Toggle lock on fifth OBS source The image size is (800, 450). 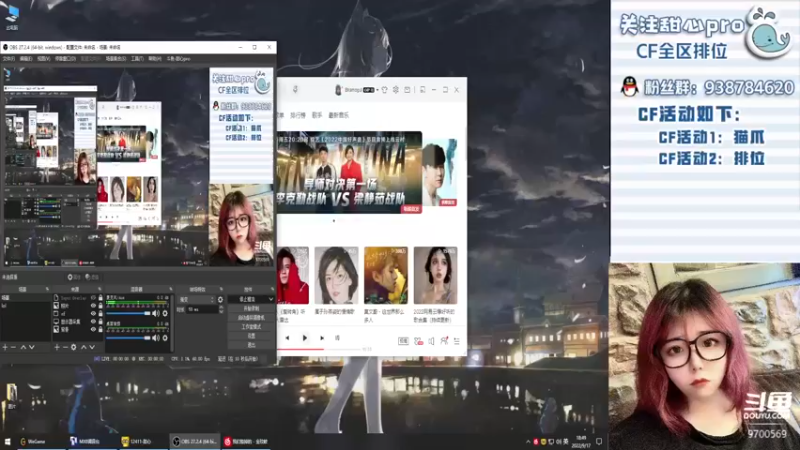(x=100, y=330)
